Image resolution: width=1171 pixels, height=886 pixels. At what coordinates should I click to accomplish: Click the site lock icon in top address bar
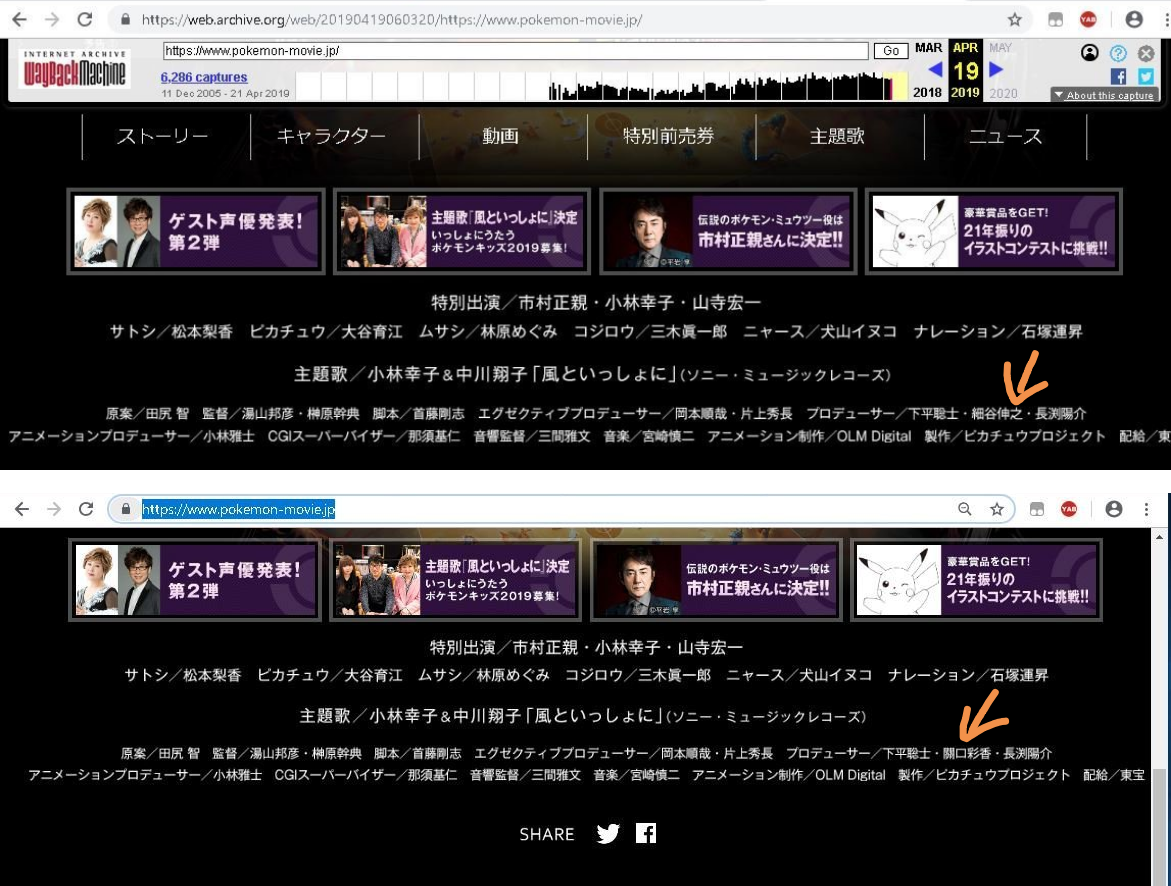pyautogui.click(x=125, y=19)
